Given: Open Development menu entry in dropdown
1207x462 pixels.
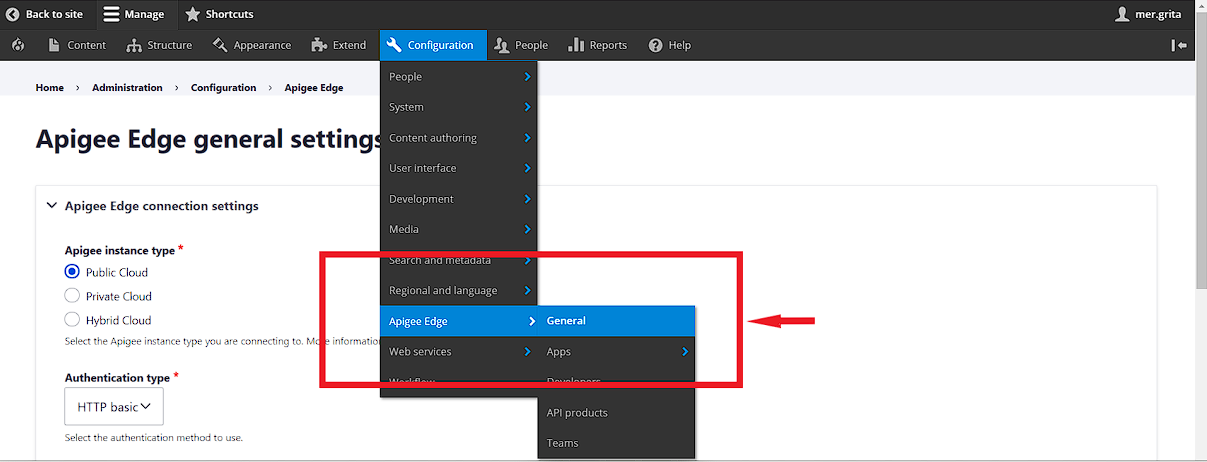Looking at the screenshot, I should (459, 199).
